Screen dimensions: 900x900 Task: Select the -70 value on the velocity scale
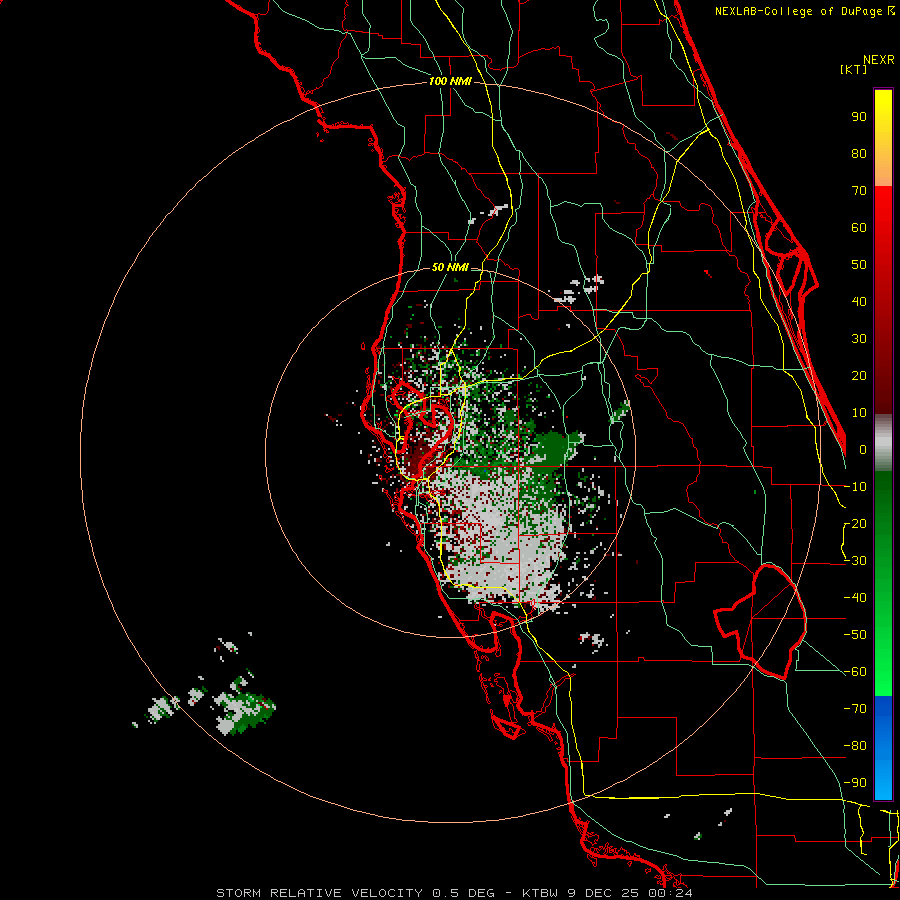click(x=855, y=709)
